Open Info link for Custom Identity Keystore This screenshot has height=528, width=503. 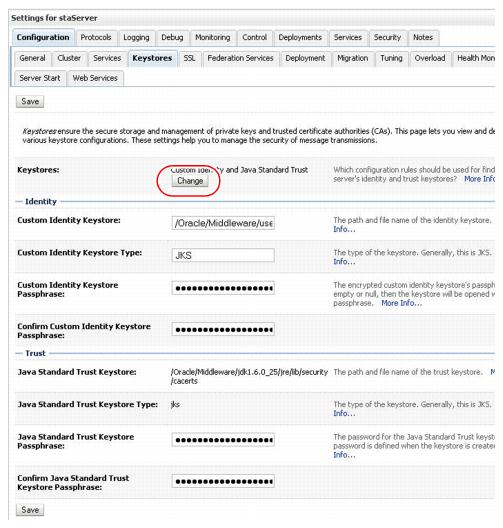344,230
